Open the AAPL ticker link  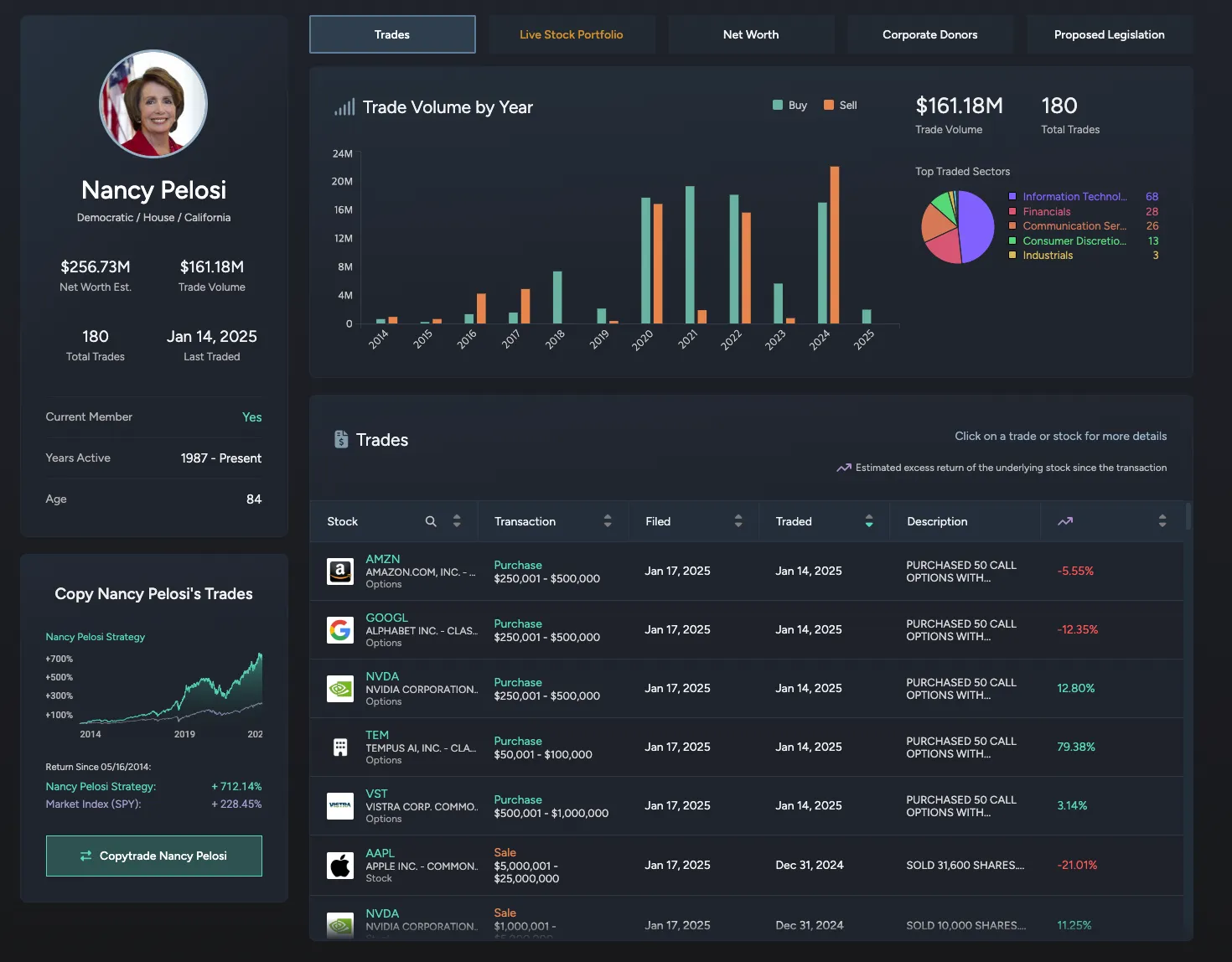[380, 853]
